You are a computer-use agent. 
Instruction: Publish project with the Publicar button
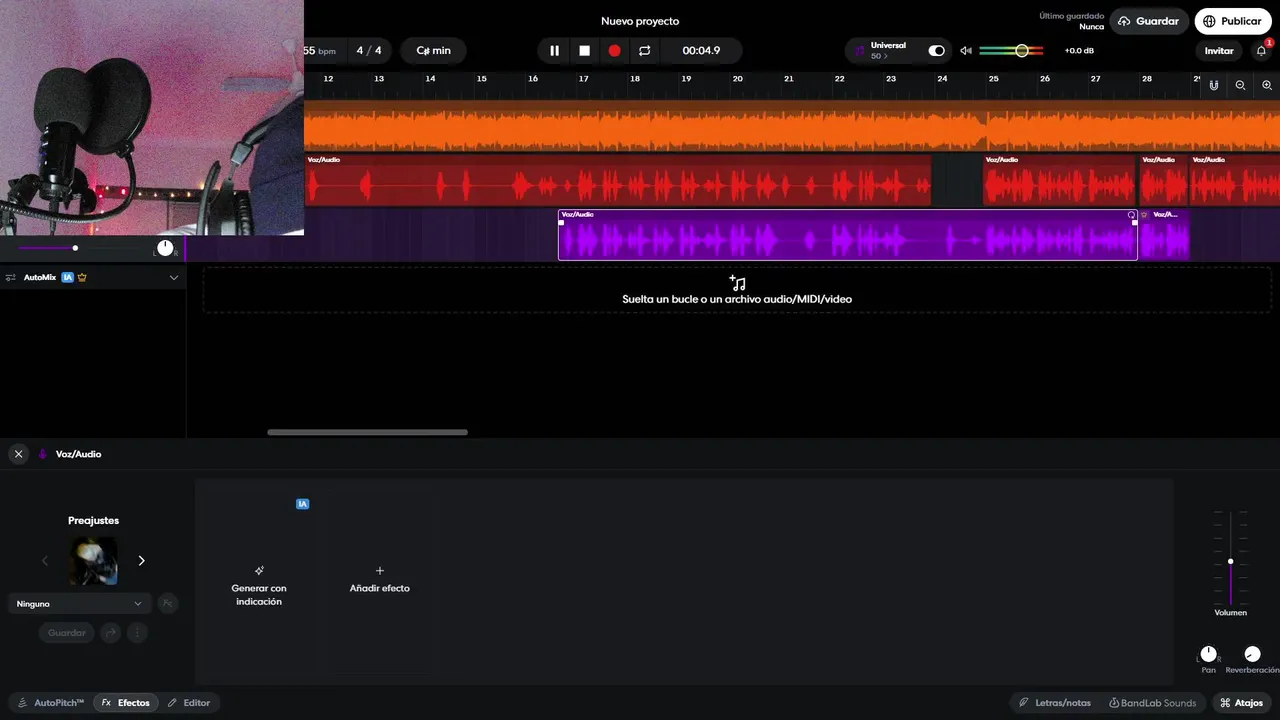(1232, 21)
